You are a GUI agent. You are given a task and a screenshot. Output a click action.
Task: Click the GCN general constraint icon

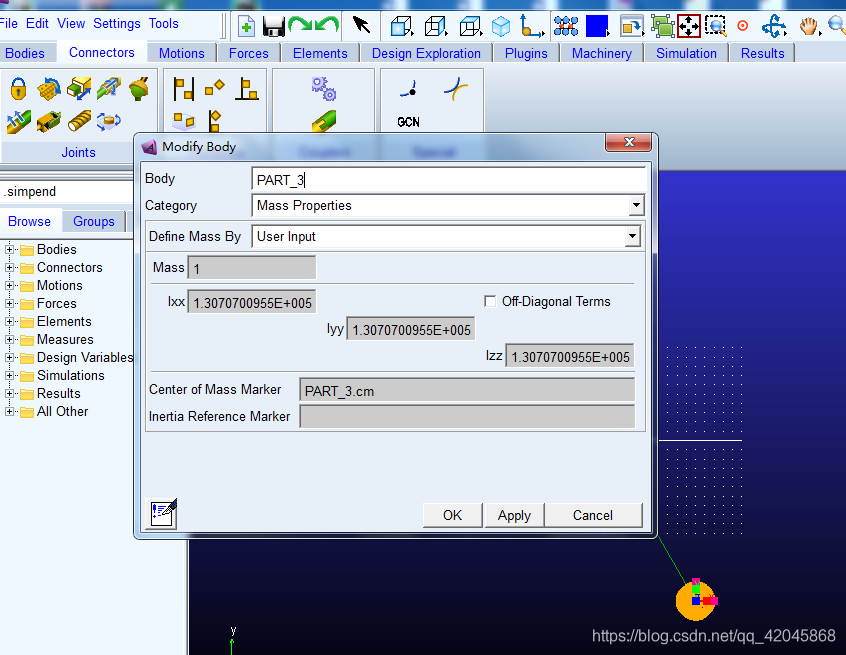pos(408,122)
